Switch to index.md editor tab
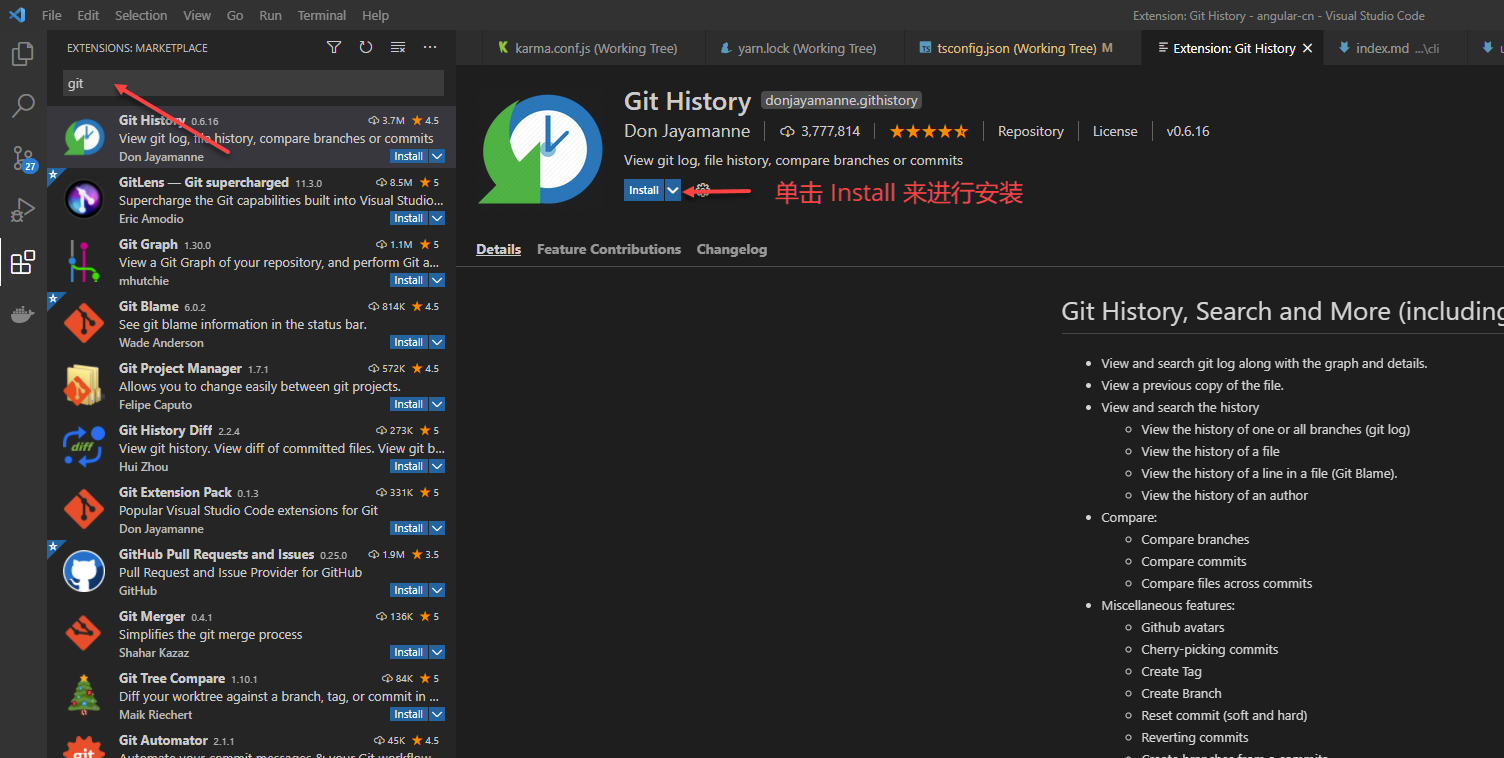The image size is (1504, 758). click(1394, 48)
